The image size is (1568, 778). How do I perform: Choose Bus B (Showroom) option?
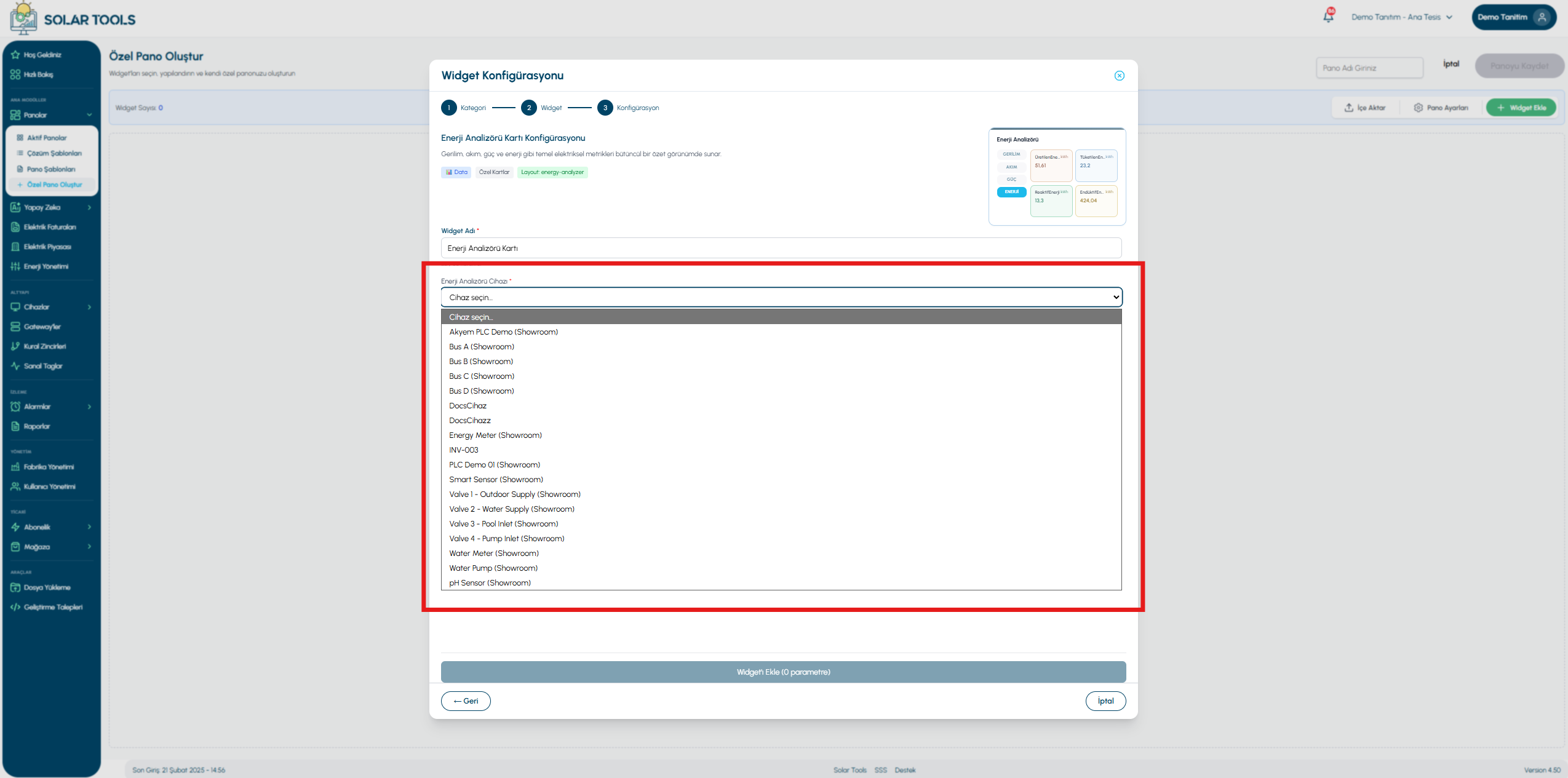point(781,362)
